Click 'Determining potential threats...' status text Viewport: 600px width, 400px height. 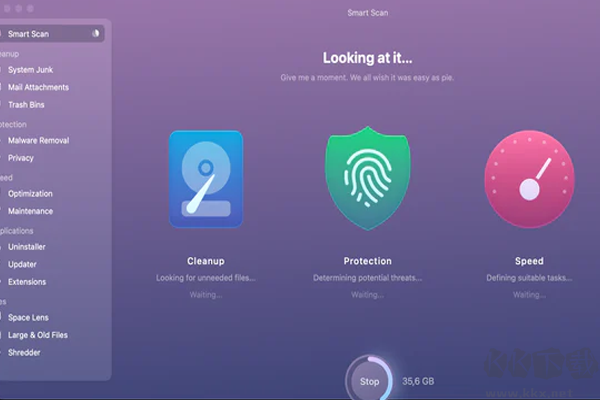click(367, 278)
